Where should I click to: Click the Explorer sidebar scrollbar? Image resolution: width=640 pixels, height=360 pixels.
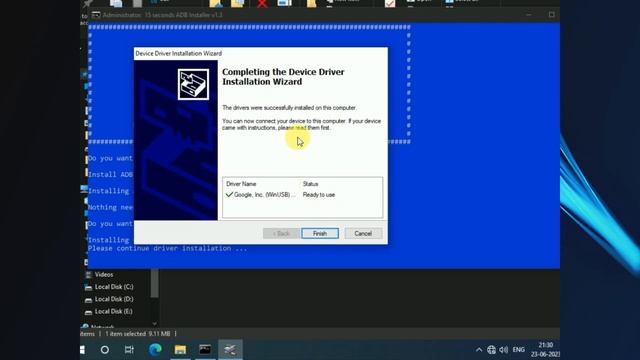[155, 284]
